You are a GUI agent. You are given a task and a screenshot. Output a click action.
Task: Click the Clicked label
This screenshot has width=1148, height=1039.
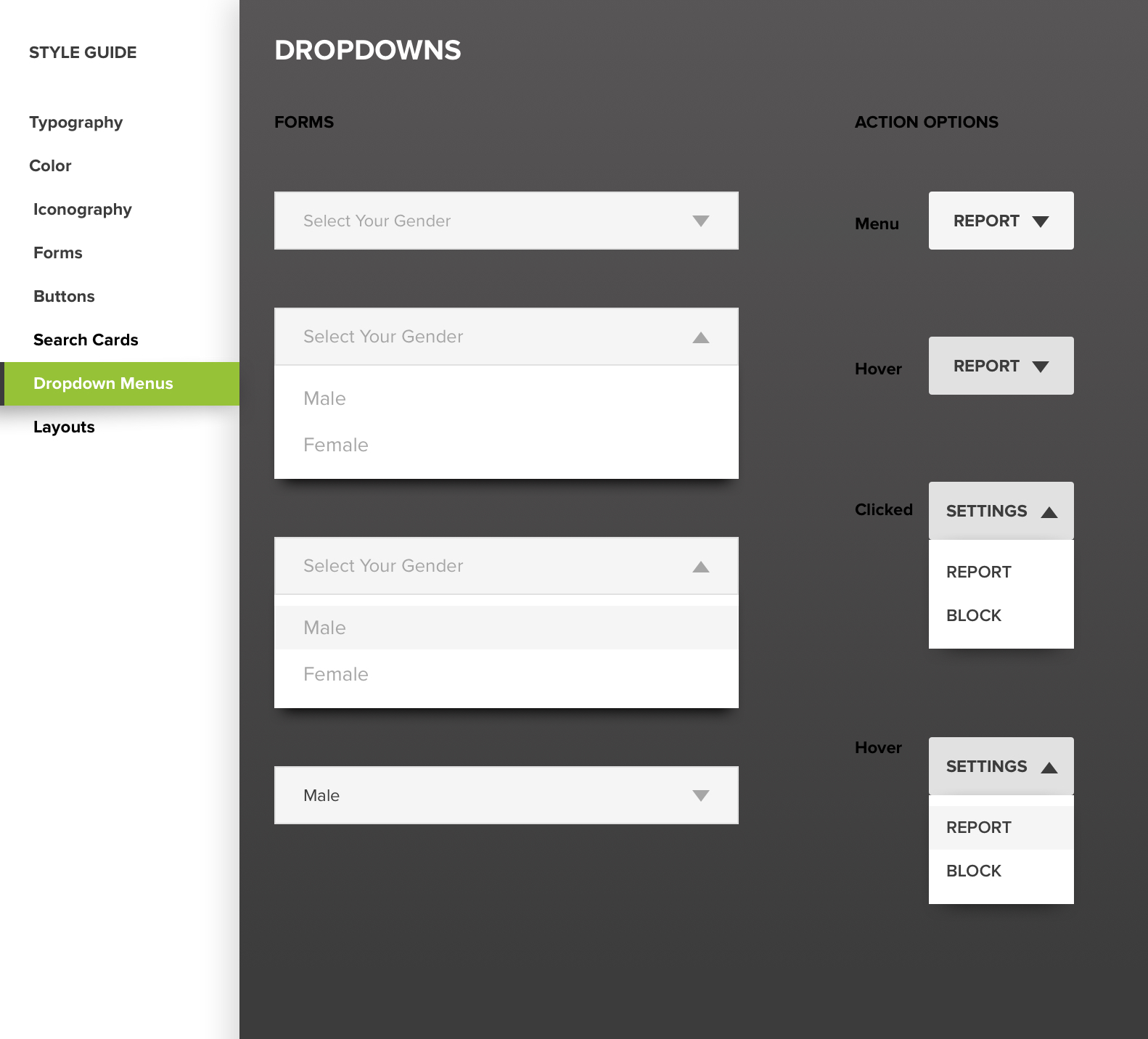(884, 509)
